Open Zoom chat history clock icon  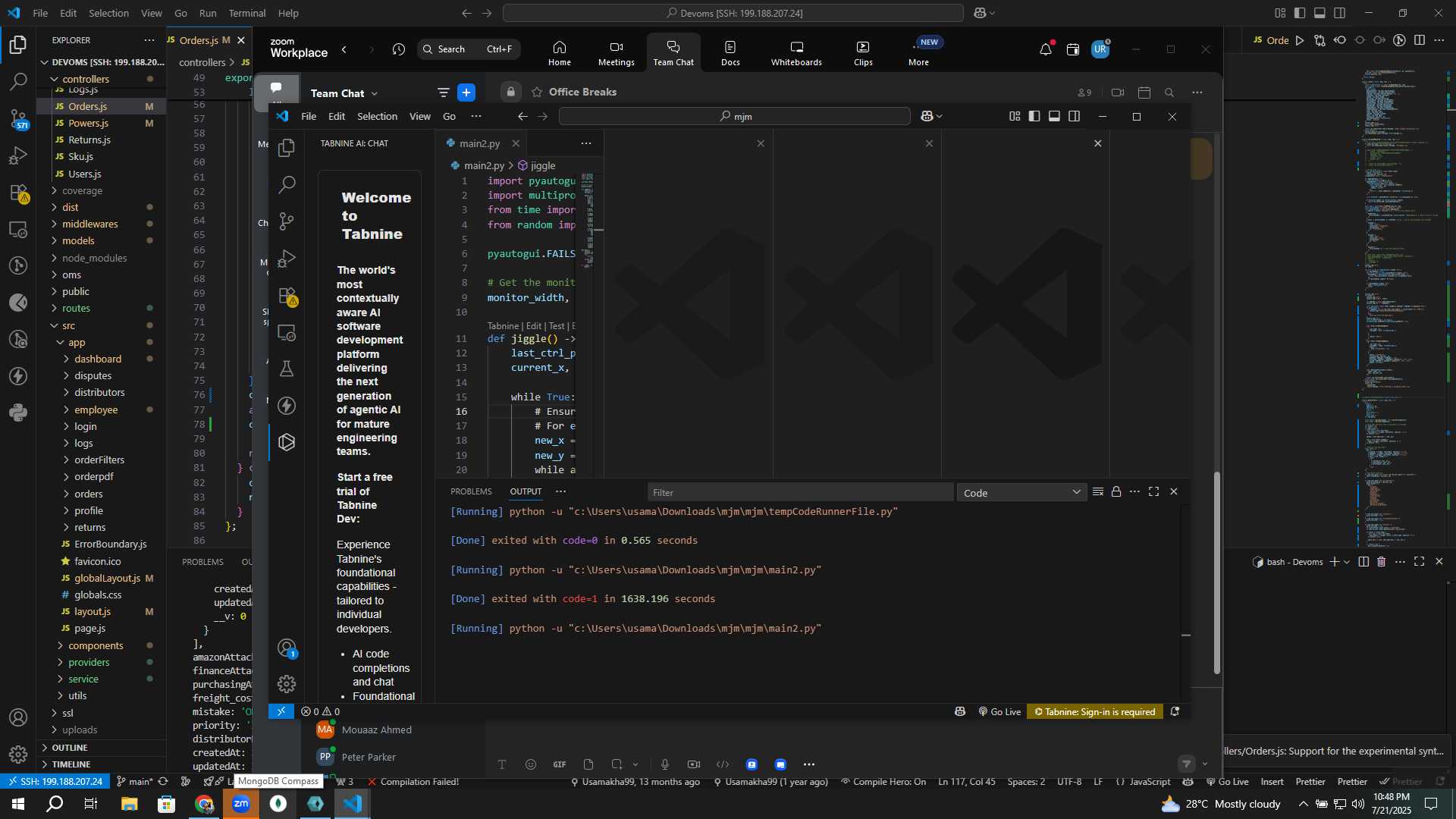[399, 49]
